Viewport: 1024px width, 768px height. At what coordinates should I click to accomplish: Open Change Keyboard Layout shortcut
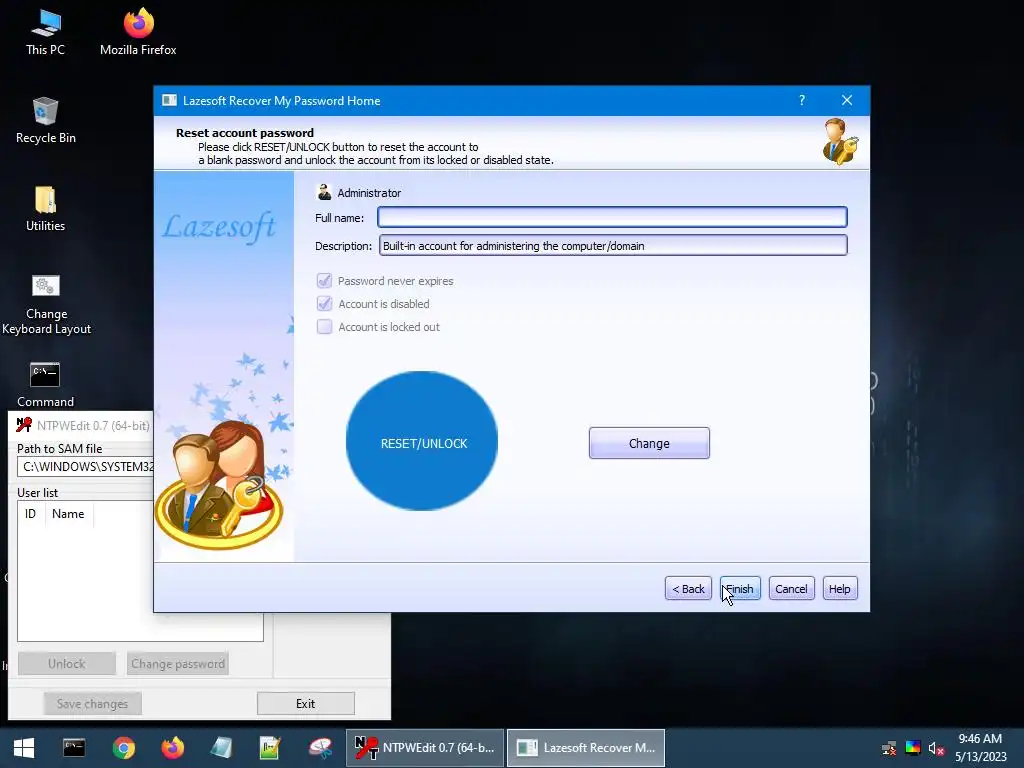[x=46, y=304]
